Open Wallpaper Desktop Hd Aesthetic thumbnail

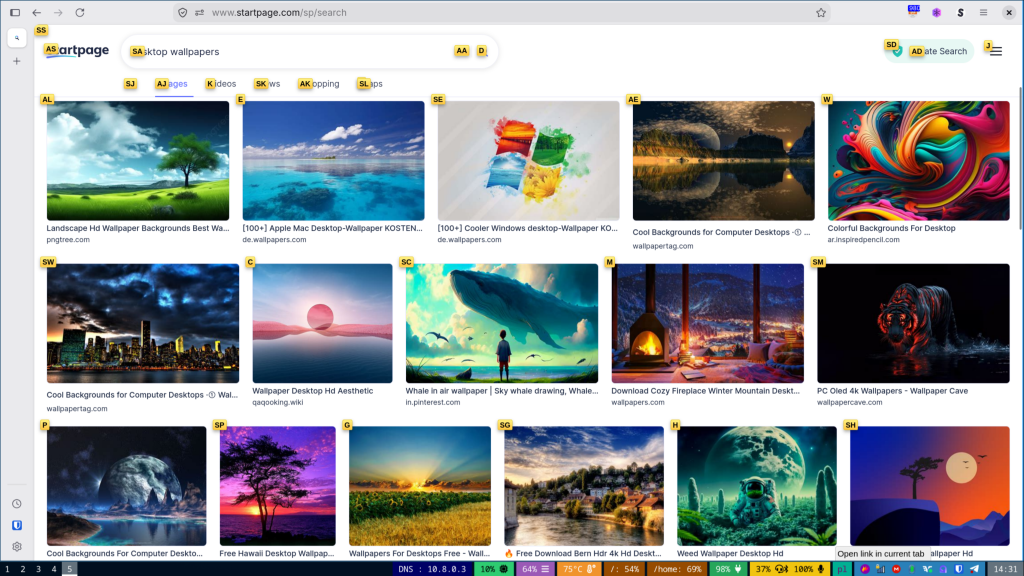[323, 323]
